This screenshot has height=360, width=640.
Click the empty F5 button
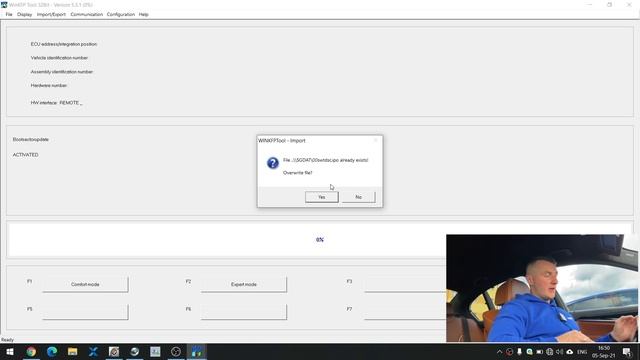point(85,312)
